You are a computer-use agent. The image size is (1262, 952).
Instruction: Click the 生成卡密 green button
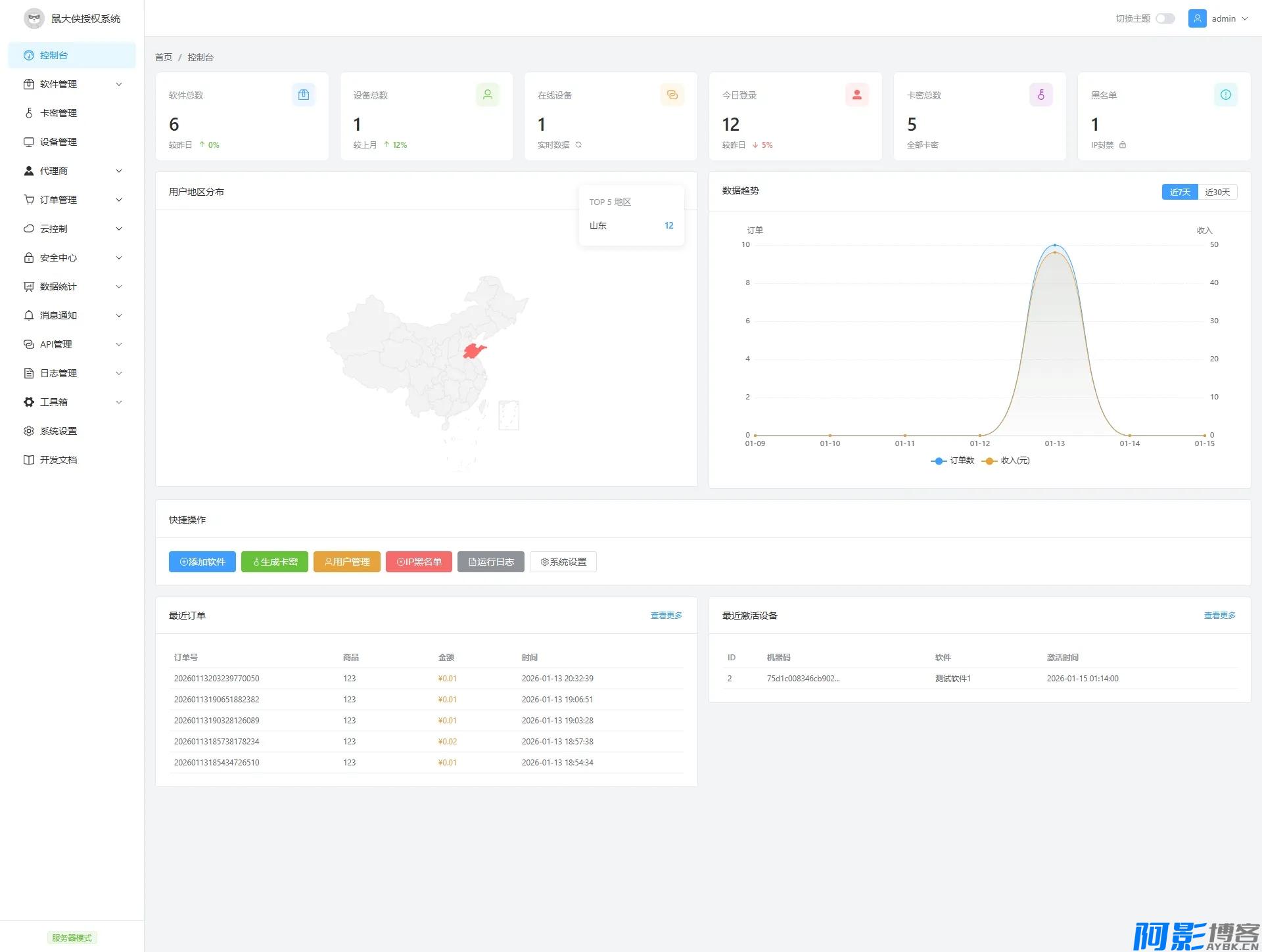(x=275, y=562)
